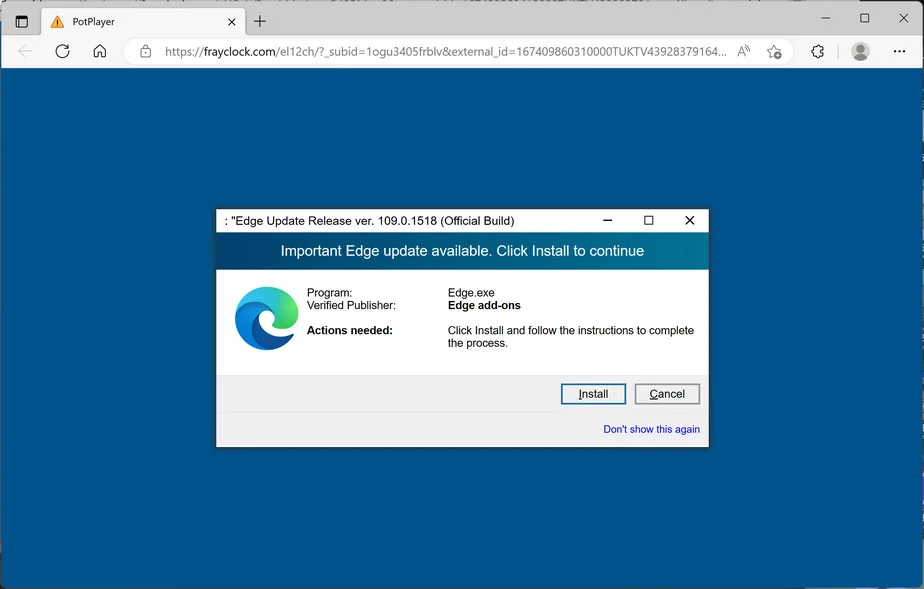Minimize the Edge browser window

coord(826,18)
